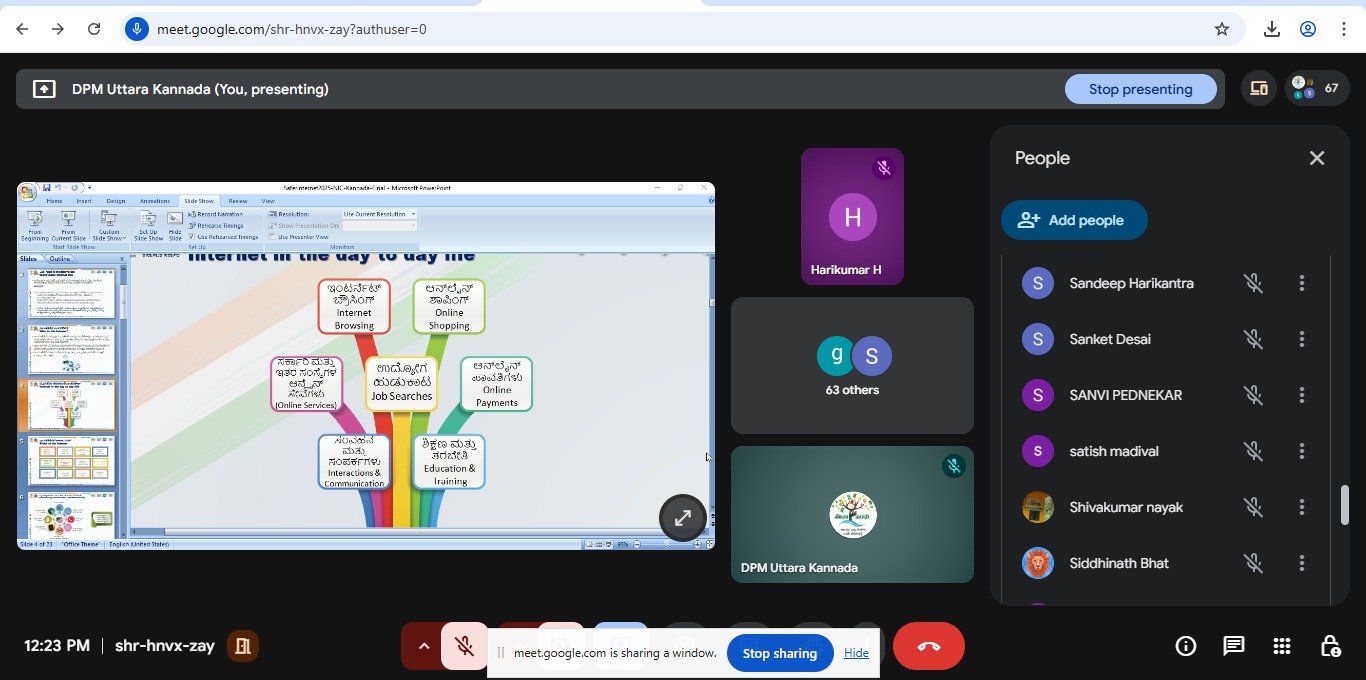Mute Siddhinath Bhat's microphone

[1253, 563]
